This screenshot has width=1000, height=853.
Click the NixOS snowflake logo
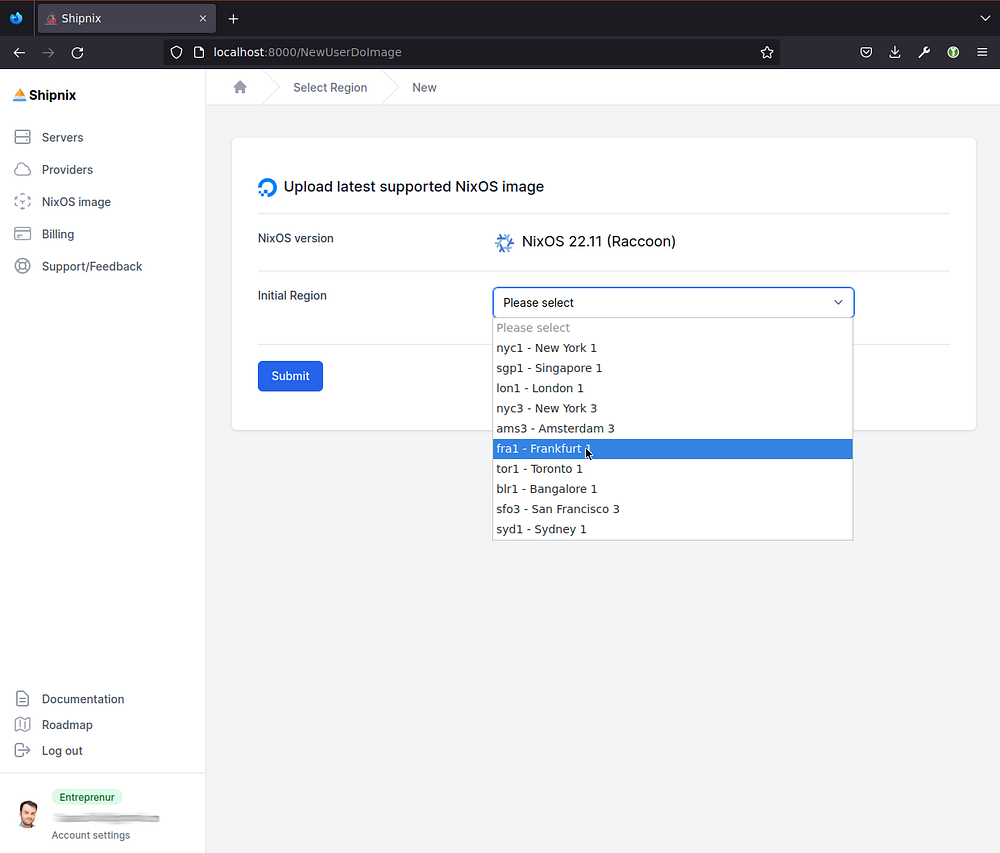click(504, 242)
